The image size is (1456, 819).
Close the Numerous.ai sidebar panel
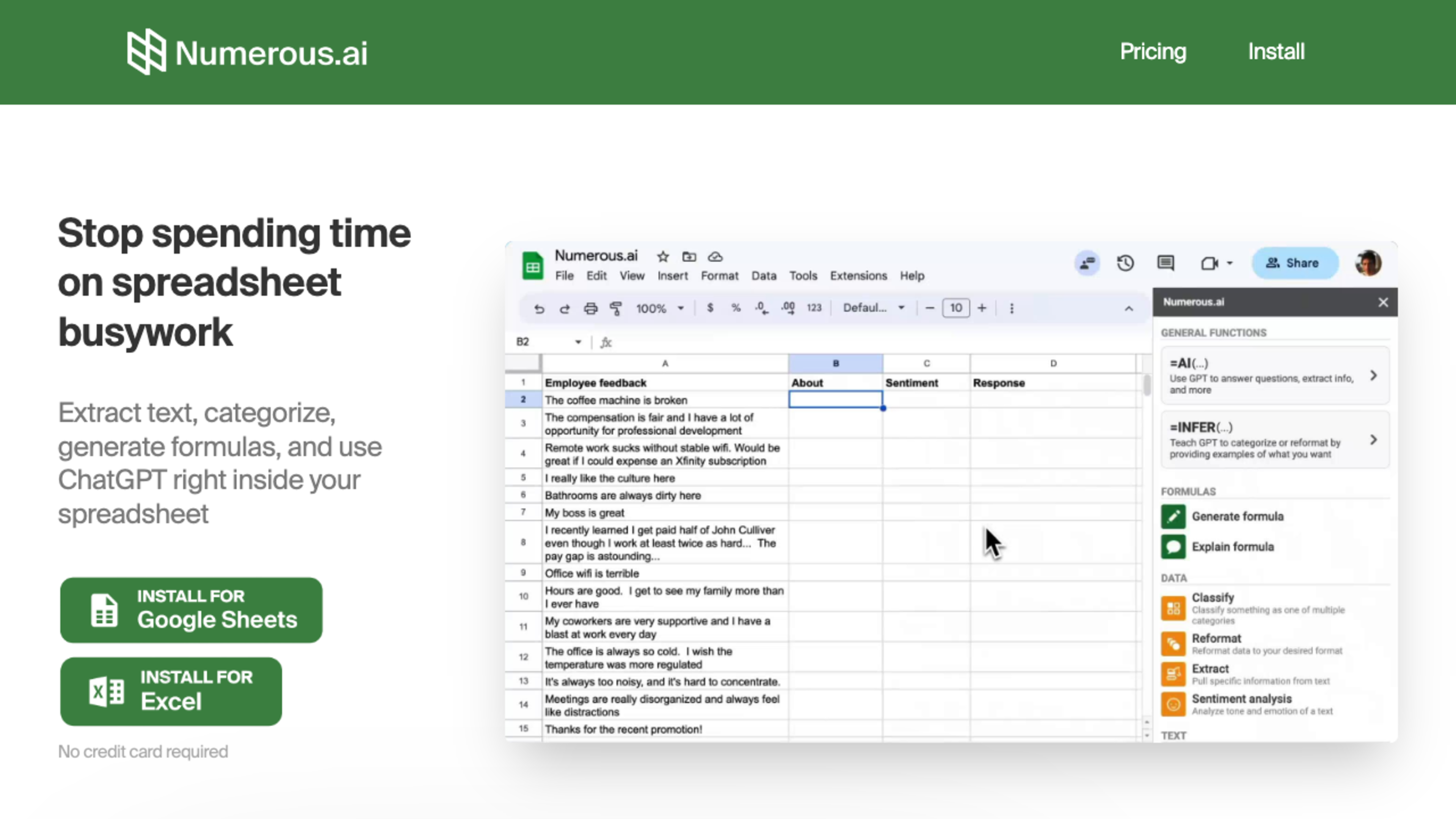click(x=1383, y=303)
